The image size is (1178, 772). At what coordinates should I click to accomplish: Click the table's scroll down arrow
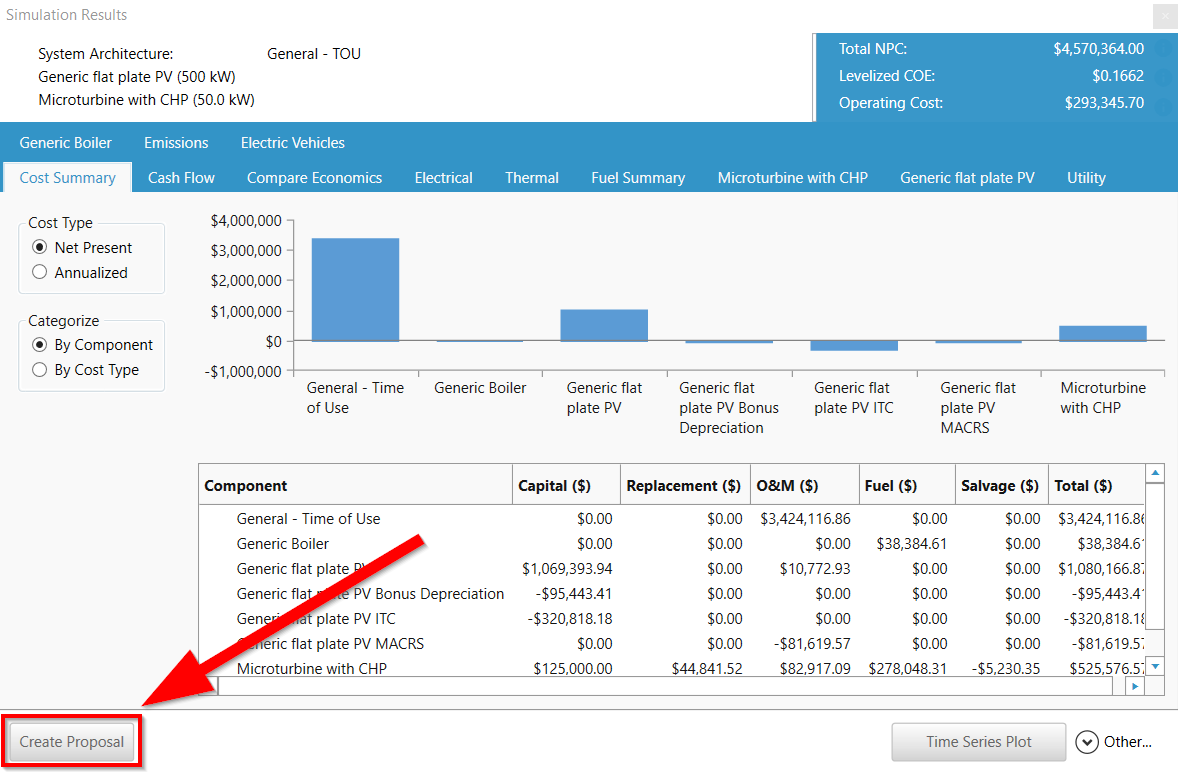click(1155, 666)
